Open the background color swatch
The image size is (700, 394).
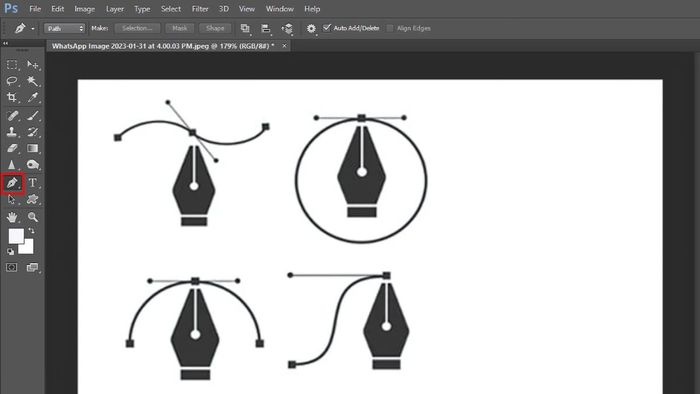(28, 248)
